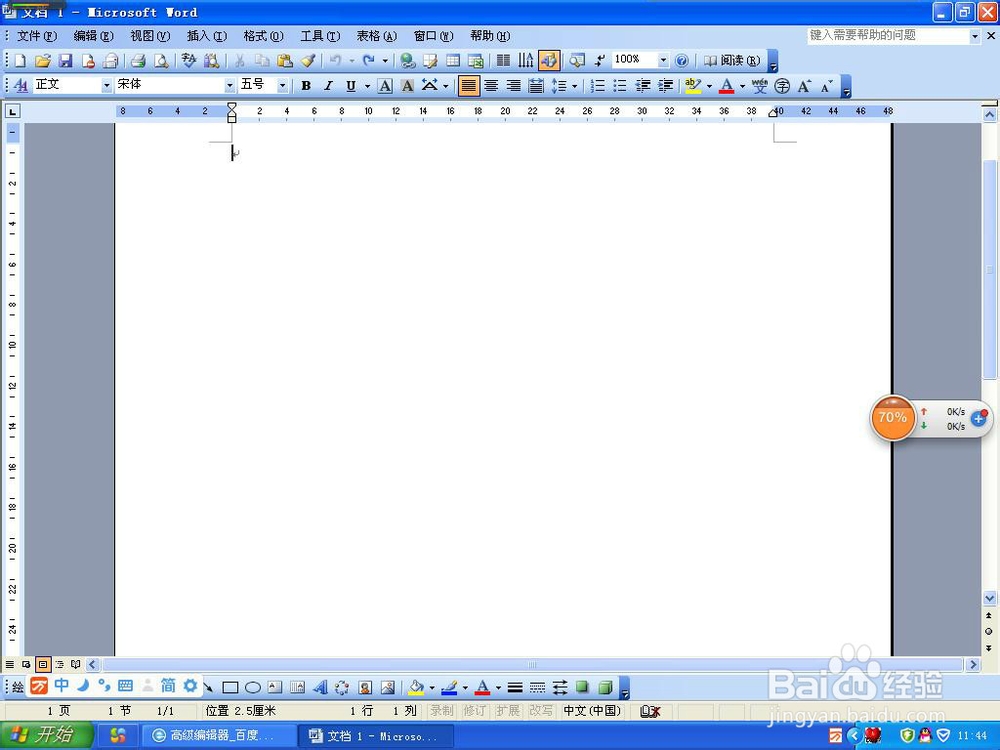Screen dimensions: 1000x750
Task: Toggle bold formatting
Action: tap(306, 85)
